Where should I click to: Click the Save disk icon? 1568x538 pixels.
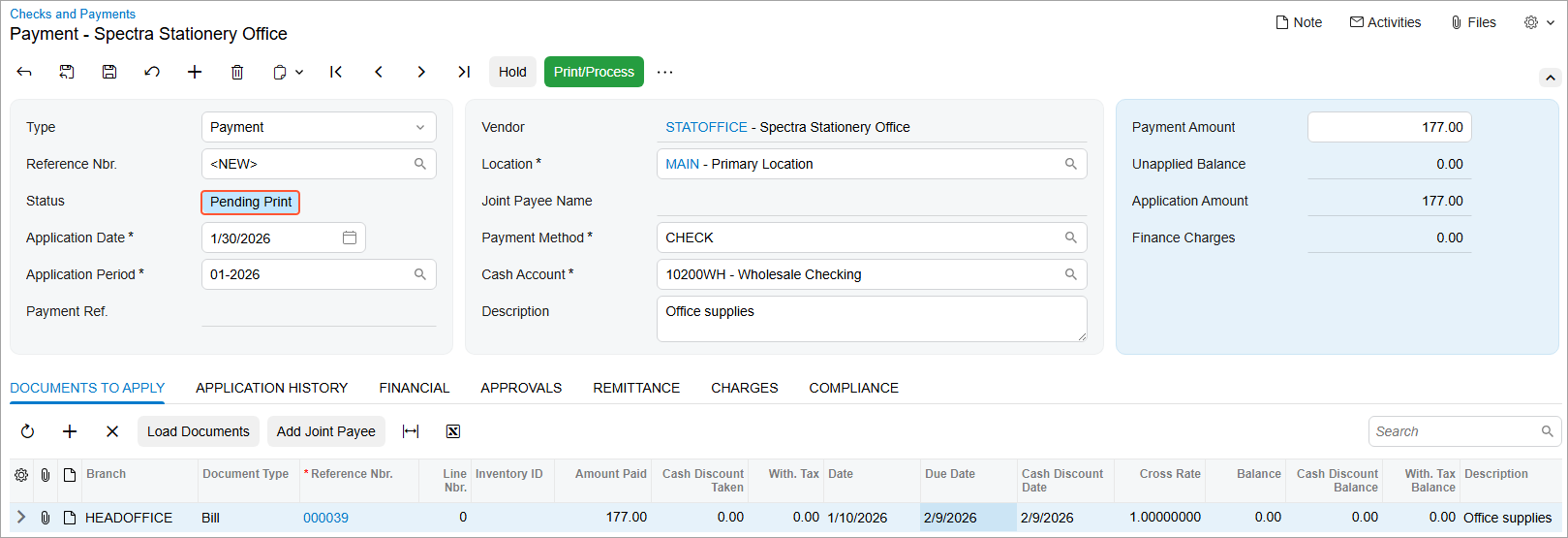click(109, 72)
